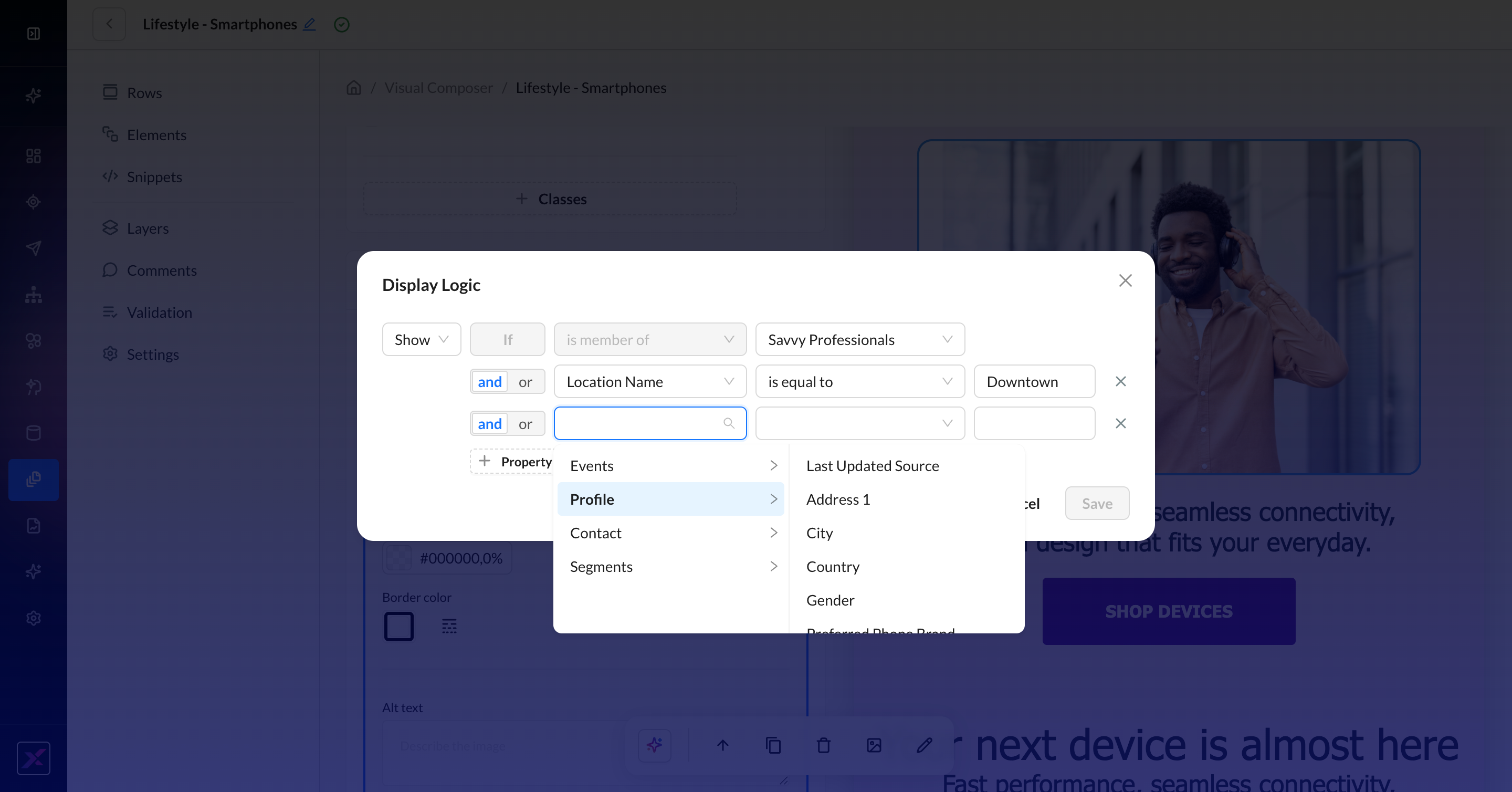Remove the Location Name condition row
This screenshot has width=1512, height=792.
tap(1120, 382)
